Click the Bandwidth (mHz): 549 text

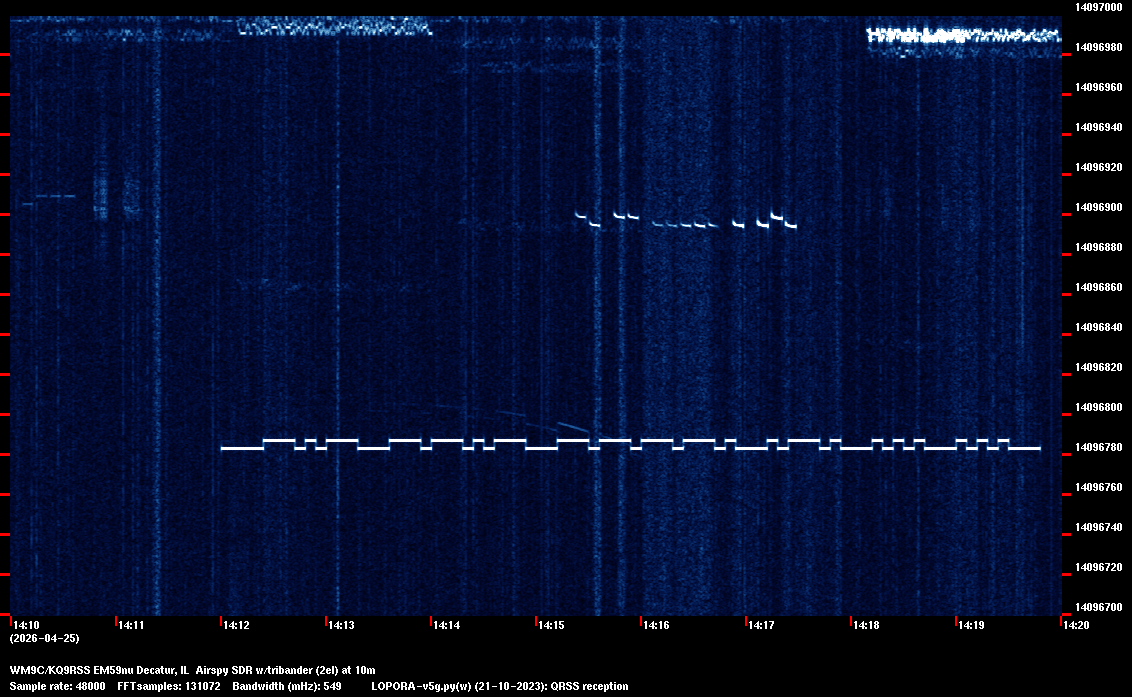tap(287, 686)
